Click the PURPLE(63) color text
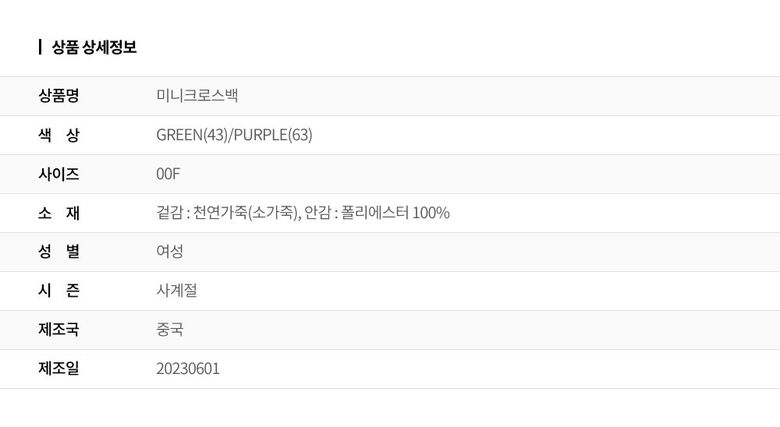This screenshot has height=427, width=780. [x=272, y=135]
